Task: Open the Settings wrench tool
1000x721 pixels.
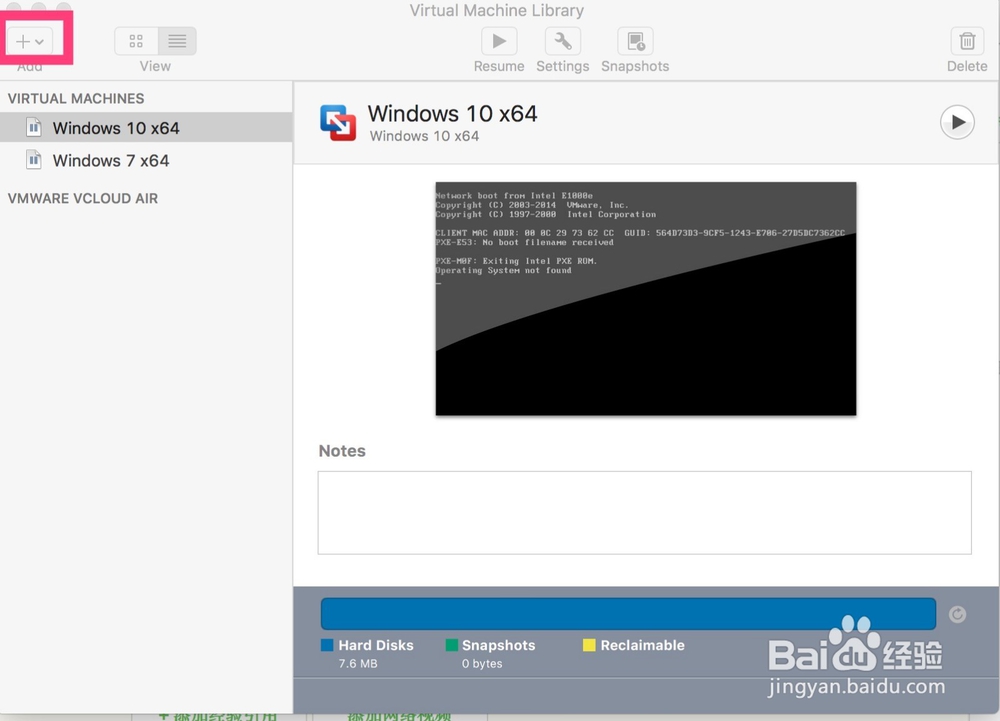Action: tap(562, 41)
